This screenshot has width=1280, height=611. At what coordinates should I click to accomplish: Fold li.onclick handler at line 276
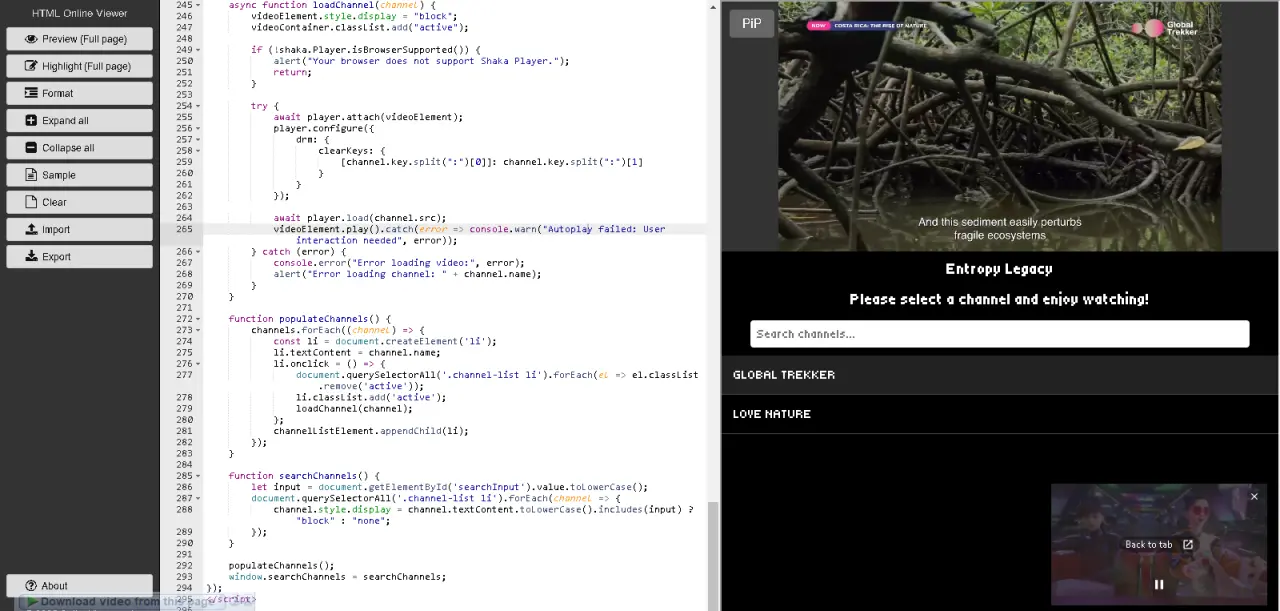coord(198,364)
